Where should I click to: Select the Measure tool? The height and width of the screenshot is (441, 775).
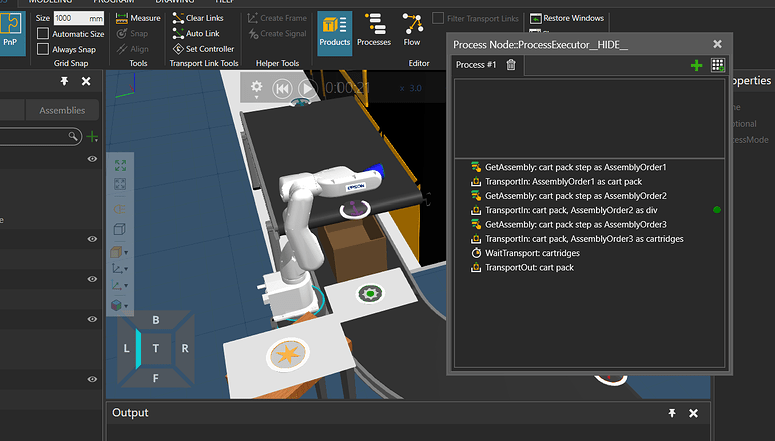[x=138, y=18]
